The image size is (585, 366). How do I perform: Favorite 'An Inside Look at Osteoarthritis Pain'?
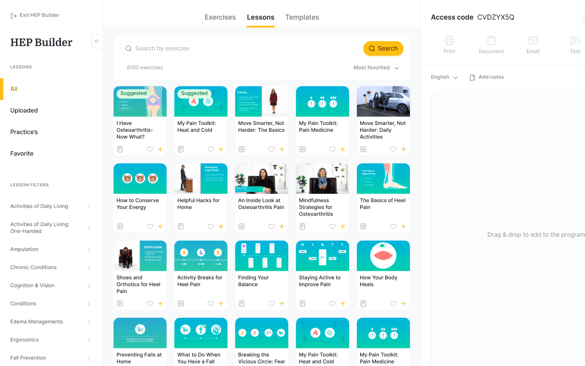click(271, 226)
